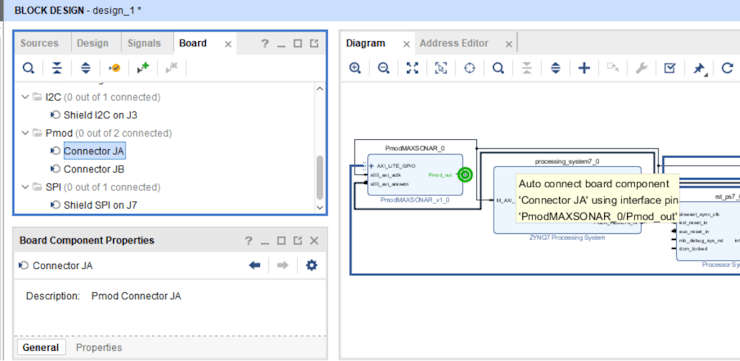This screenshot has height=361, width=740.
Task: Select the PmodMAXSONAR_0 block in the diagram
Action: (x=415, y=175)
